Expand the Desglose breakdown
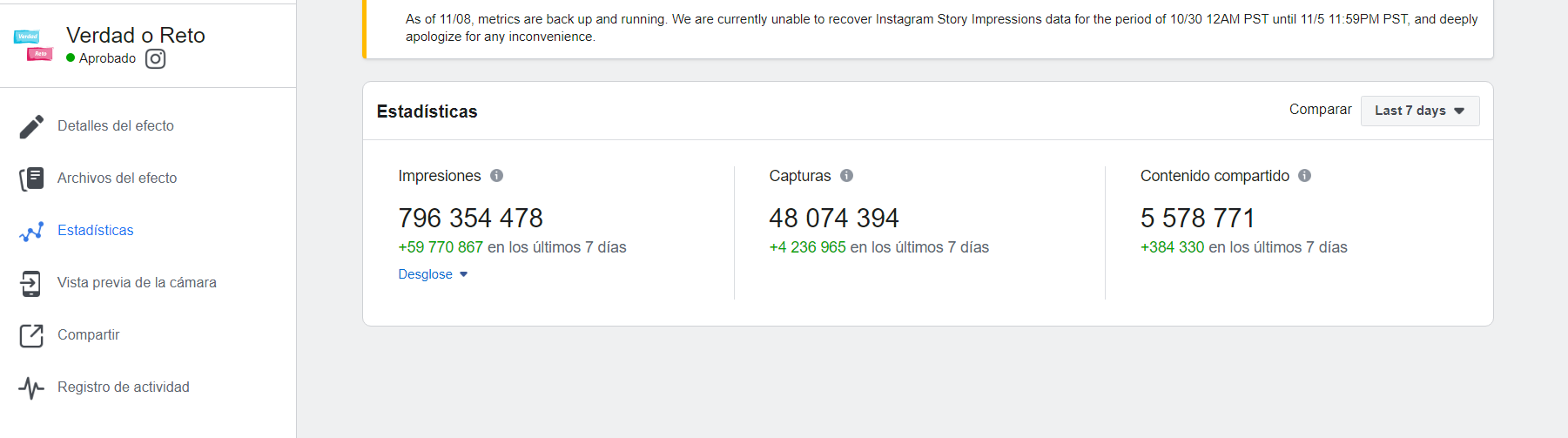 click(433, 274)
